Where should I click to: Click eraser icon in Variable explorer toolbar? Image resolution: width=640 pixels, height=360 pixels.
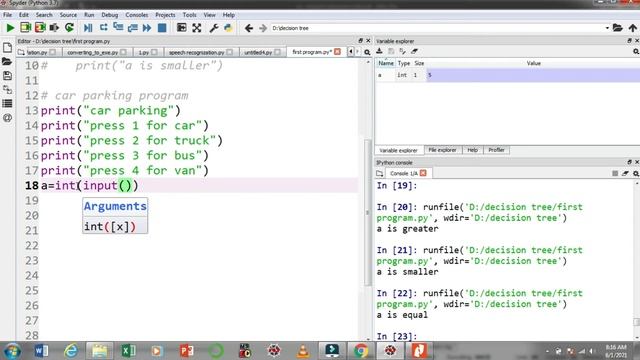(x=414, y=51)
